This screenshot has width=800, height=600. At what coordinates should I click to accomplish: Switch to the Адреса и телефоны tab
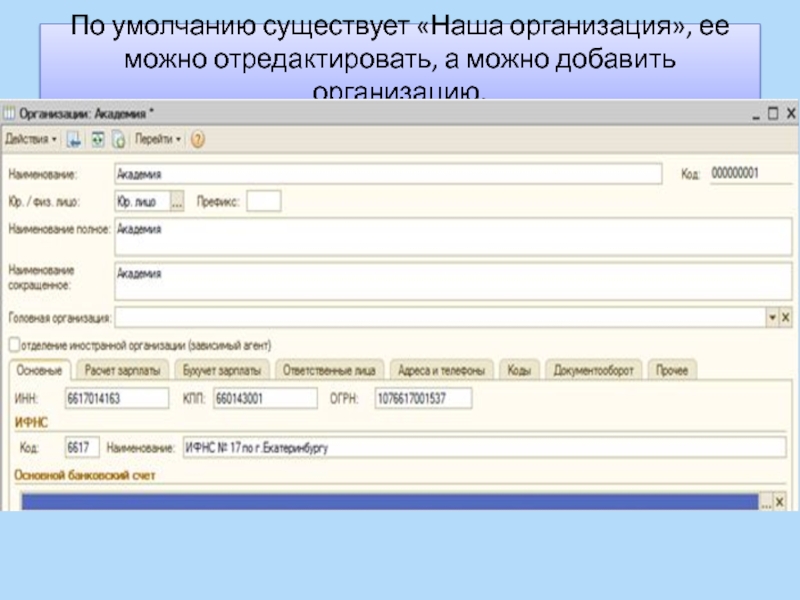(441, 370)
